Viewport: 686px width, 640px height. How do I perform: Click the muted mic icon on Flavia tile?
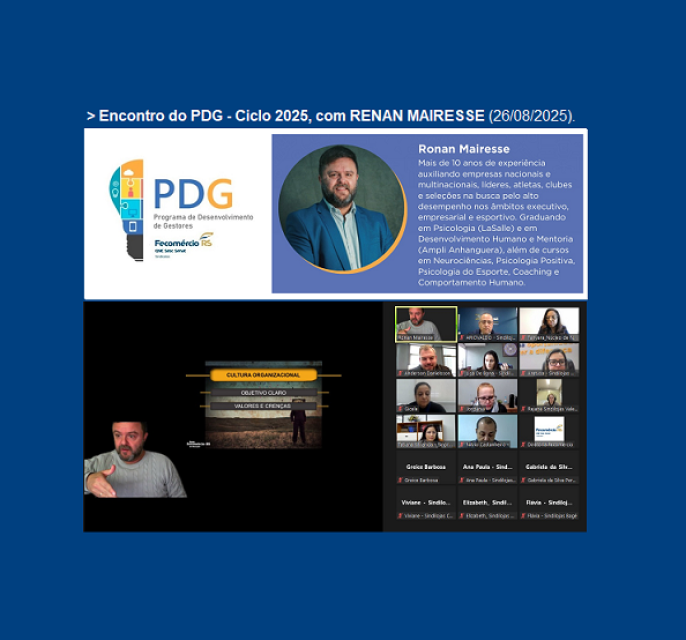tap(522, 516)
